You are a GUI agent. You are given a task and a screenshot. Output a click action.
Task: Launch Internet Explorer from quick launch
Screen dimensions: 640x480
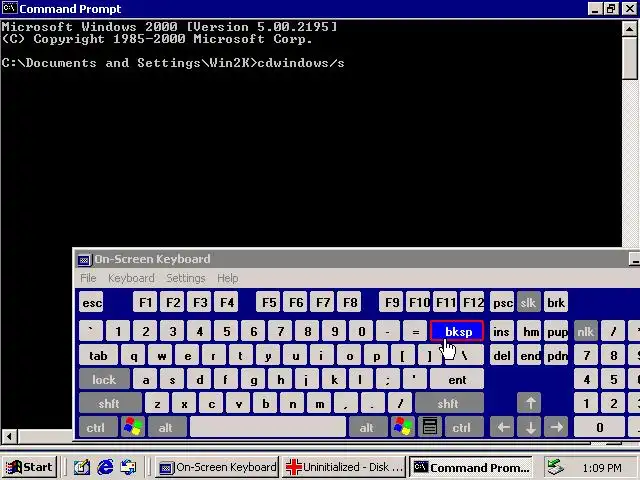pyautogui.click(x=105, y=467)
